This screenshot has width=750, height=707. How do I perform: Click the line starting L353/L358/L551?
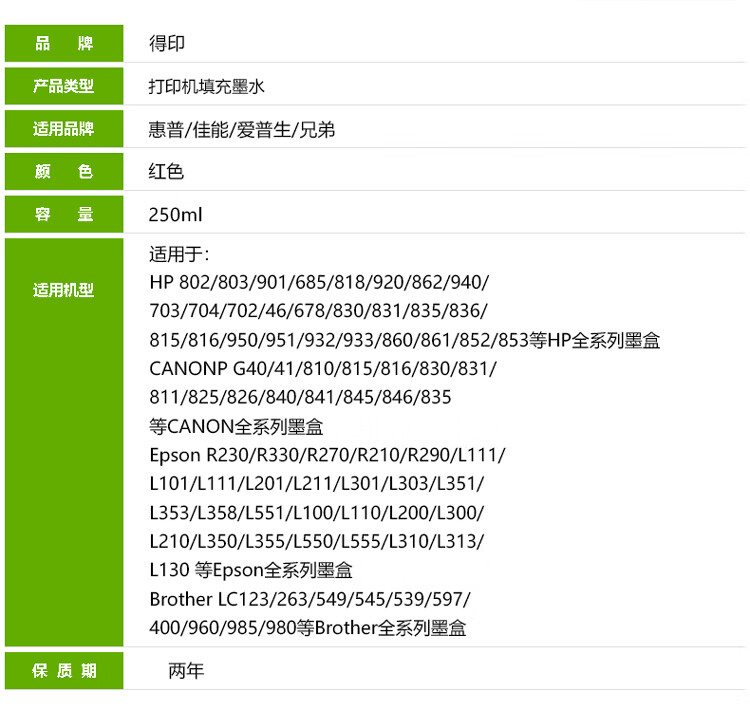click(317, 513)
